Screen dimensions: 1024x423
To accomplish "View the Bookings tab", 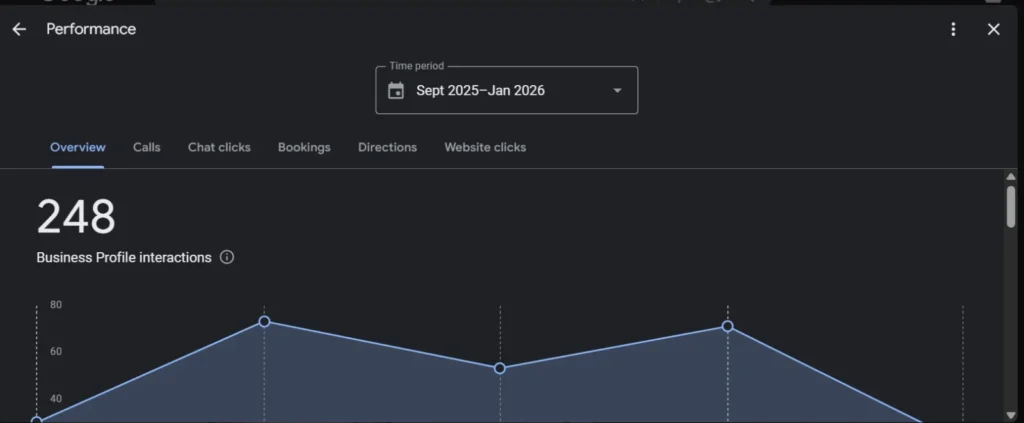I will tap(304, 147).
